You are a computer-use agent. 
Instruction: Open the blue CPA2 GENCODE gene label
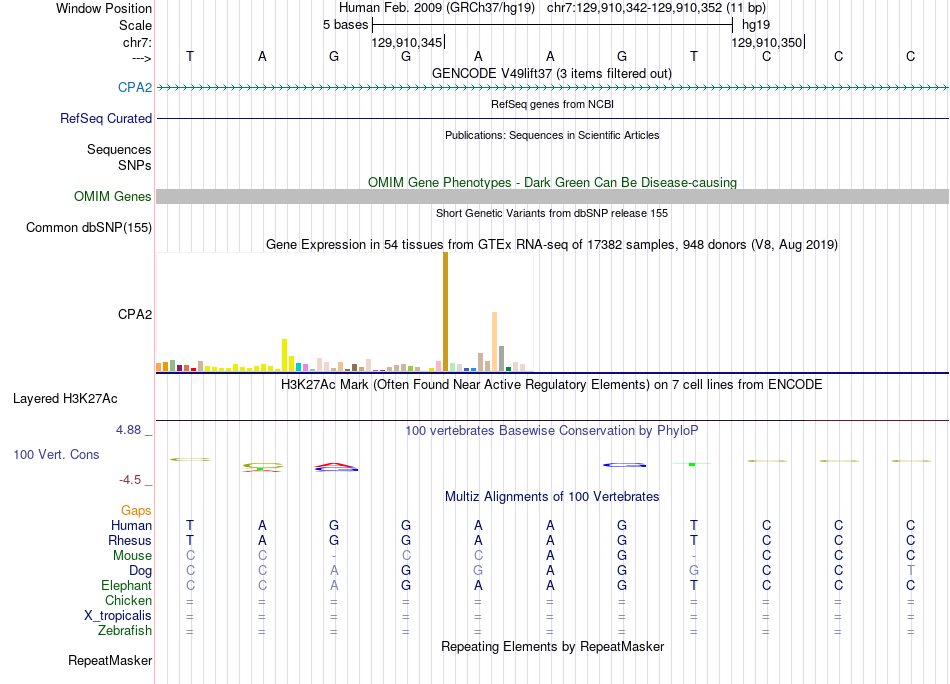coord(135,87)
